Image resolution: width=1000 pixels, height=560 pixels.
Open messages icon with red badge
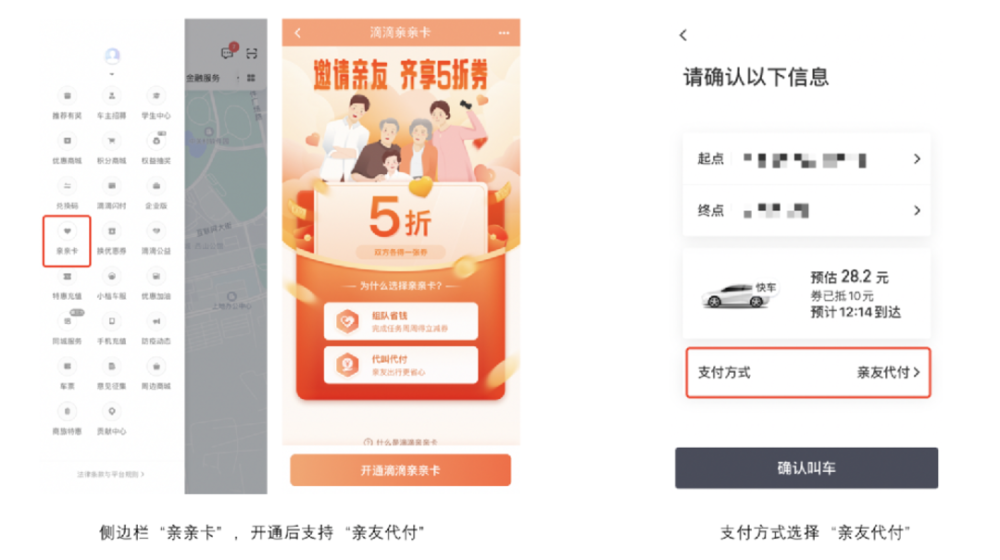click(x=228, y=52)
